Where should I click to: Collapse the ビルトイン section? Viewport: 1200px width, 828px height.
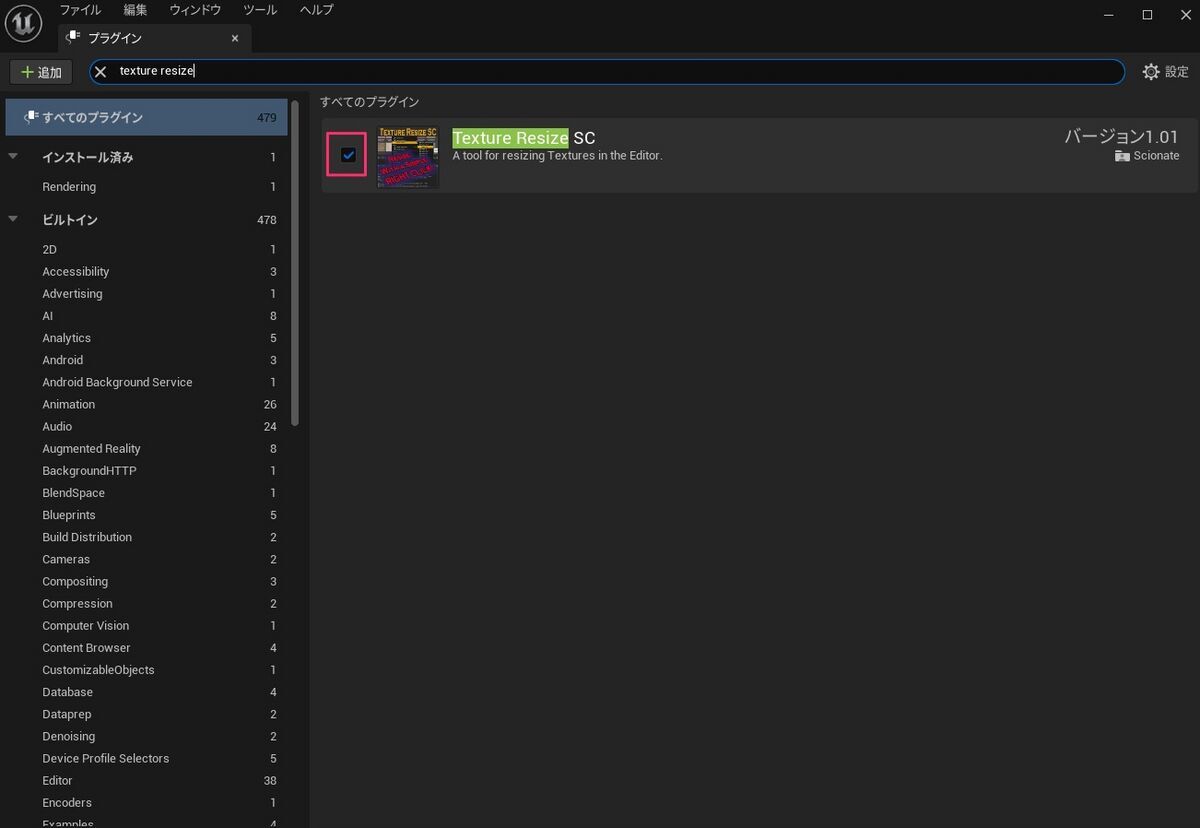tap(13, 219)
